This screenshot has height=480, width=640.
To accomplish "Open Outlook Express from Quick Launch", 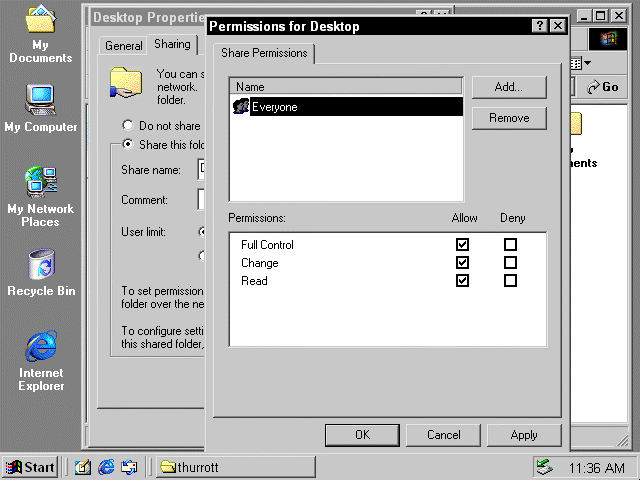I will (129, 467).
